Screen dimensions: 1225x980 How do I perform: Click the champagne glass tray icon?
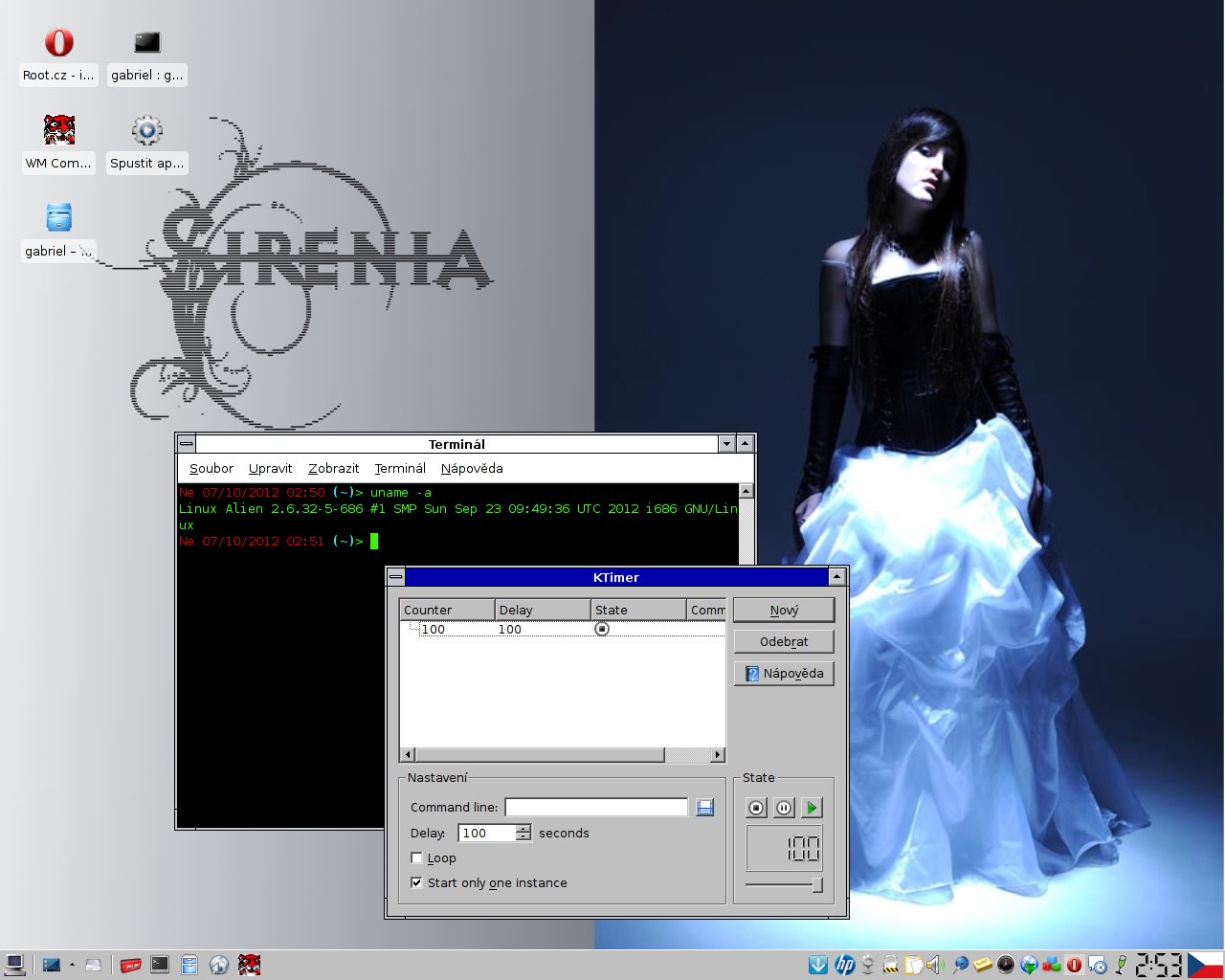1121,965
